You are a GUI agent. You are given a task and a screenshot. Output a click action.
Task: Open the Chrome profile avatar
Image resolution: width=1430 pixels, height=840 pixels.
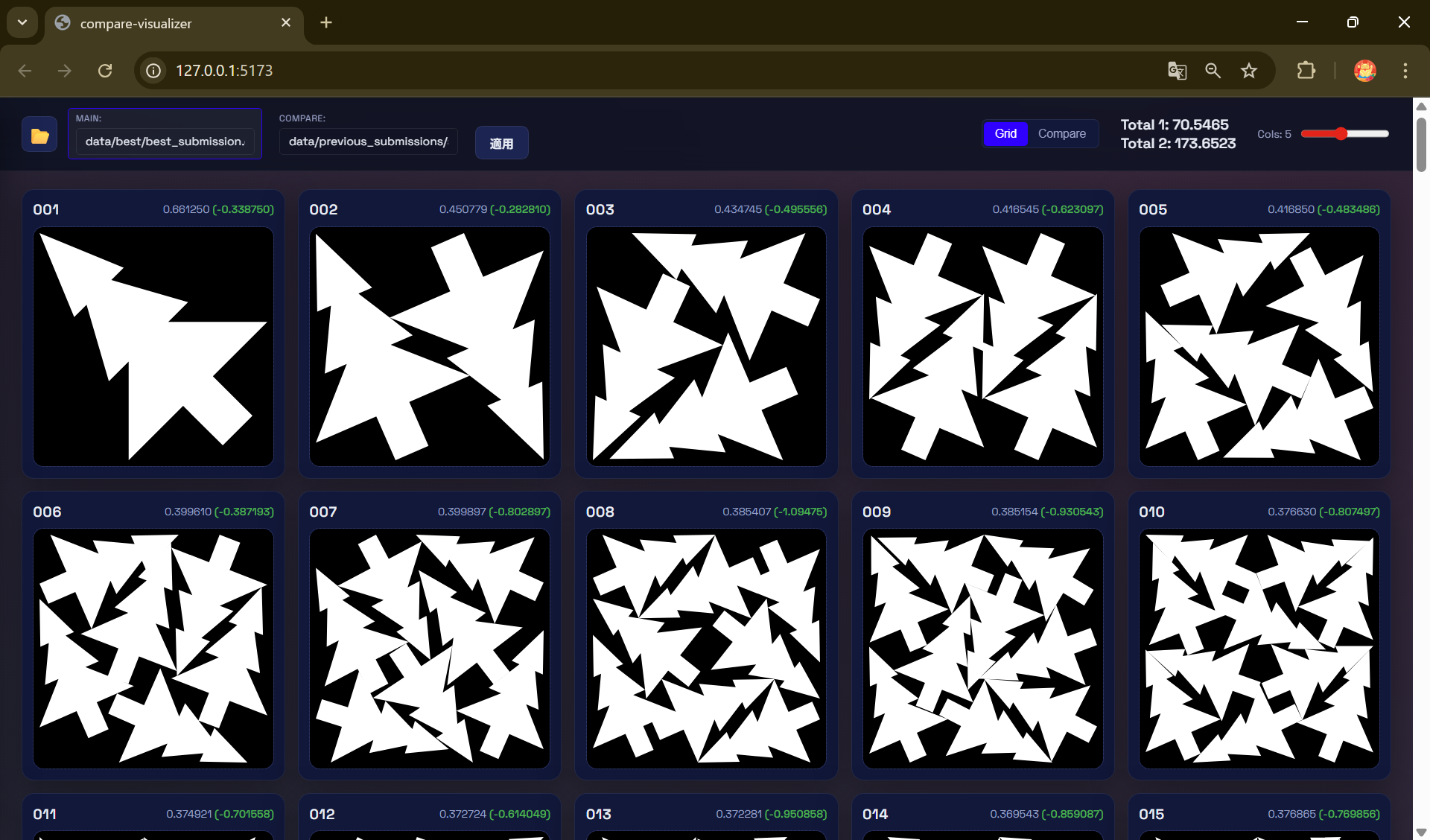pyautogui.click(x=1364, y=71)
